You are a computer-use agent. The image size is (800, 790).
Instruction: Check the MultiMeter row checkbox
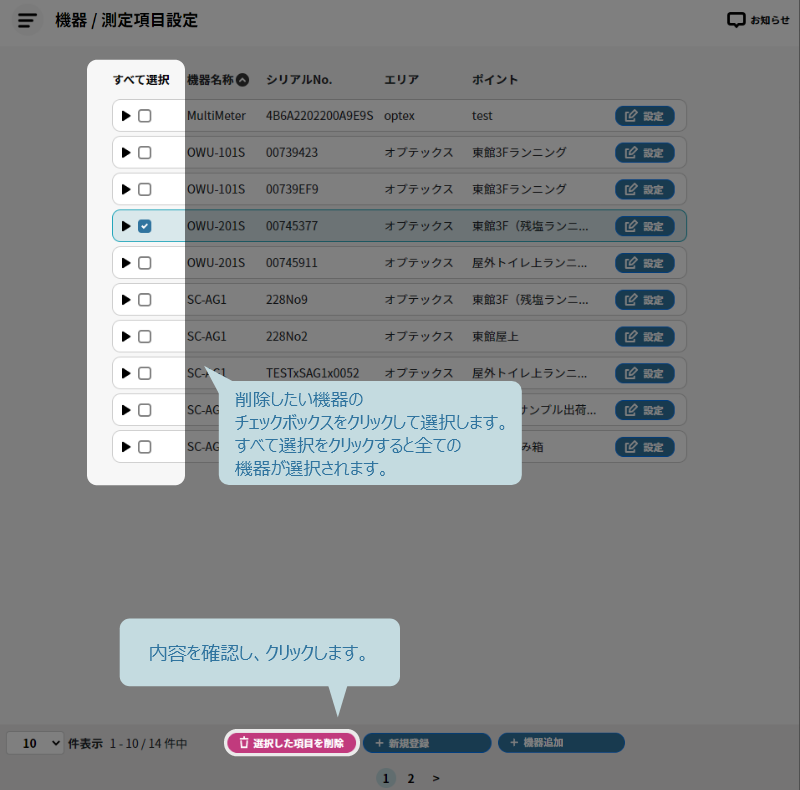pos(145,116)
